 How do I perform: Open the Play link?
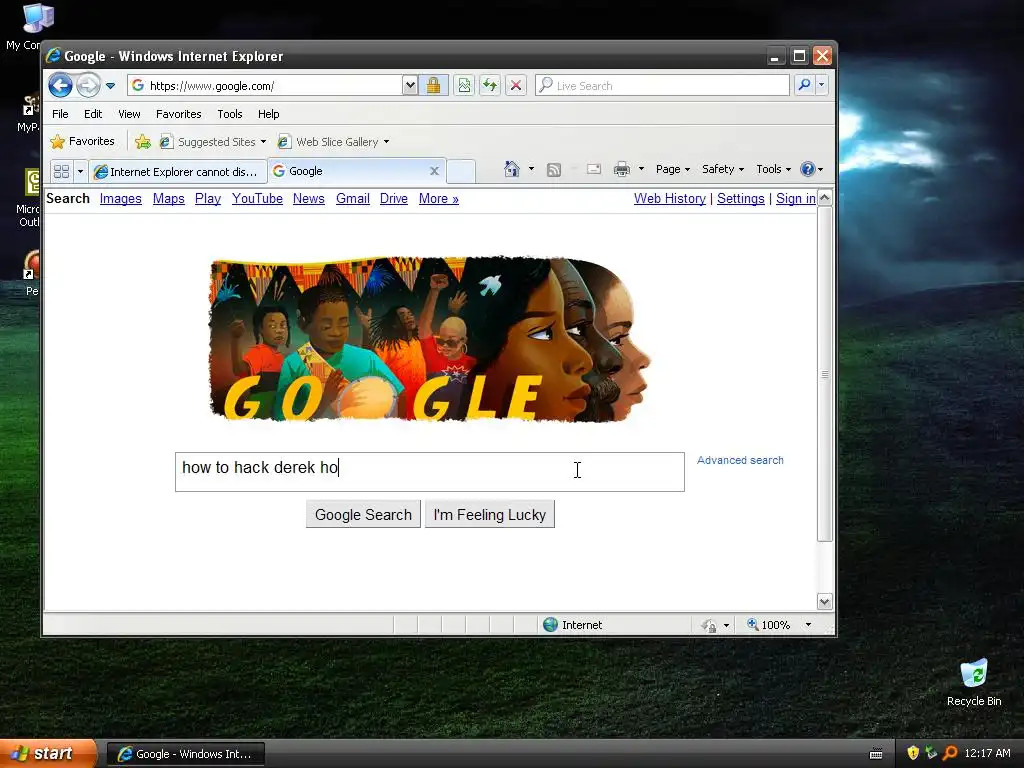(x=208, y=199)
